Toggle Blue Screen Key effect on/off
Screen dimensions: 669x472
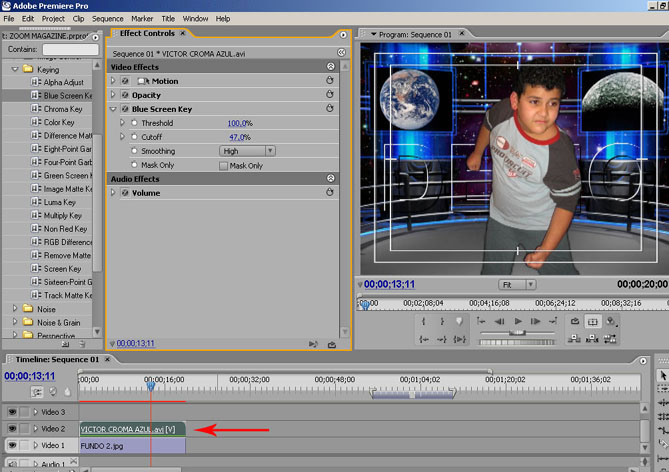(125, 108)
